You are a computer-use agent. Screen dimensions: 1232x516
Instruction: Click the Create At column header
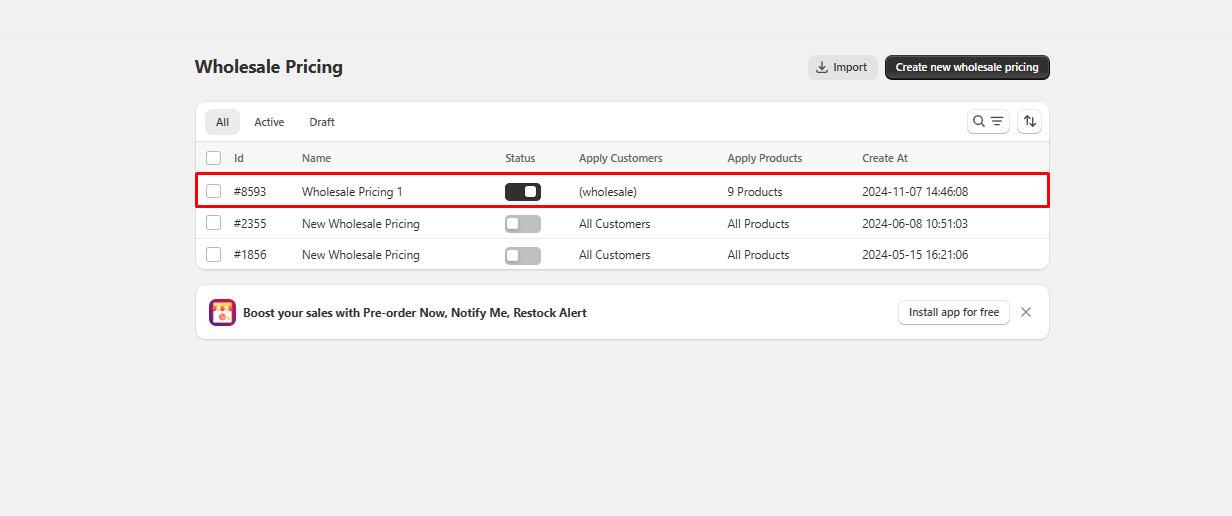coord(885,158)
